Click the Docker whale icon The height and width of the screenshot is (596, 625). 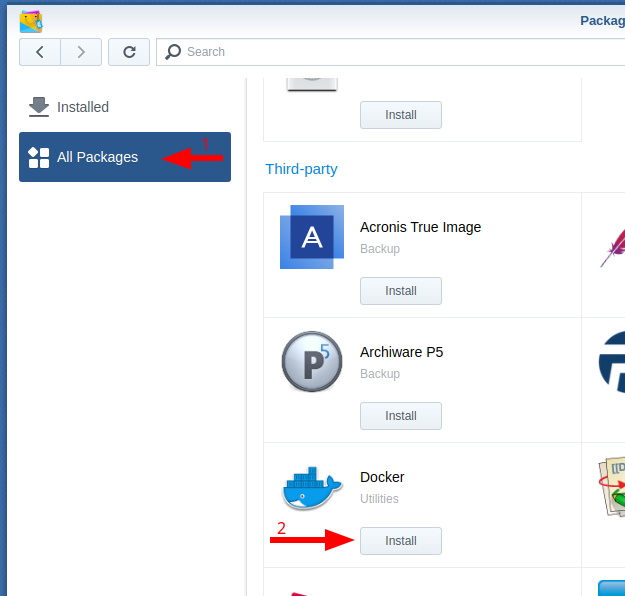coord(312,488)
